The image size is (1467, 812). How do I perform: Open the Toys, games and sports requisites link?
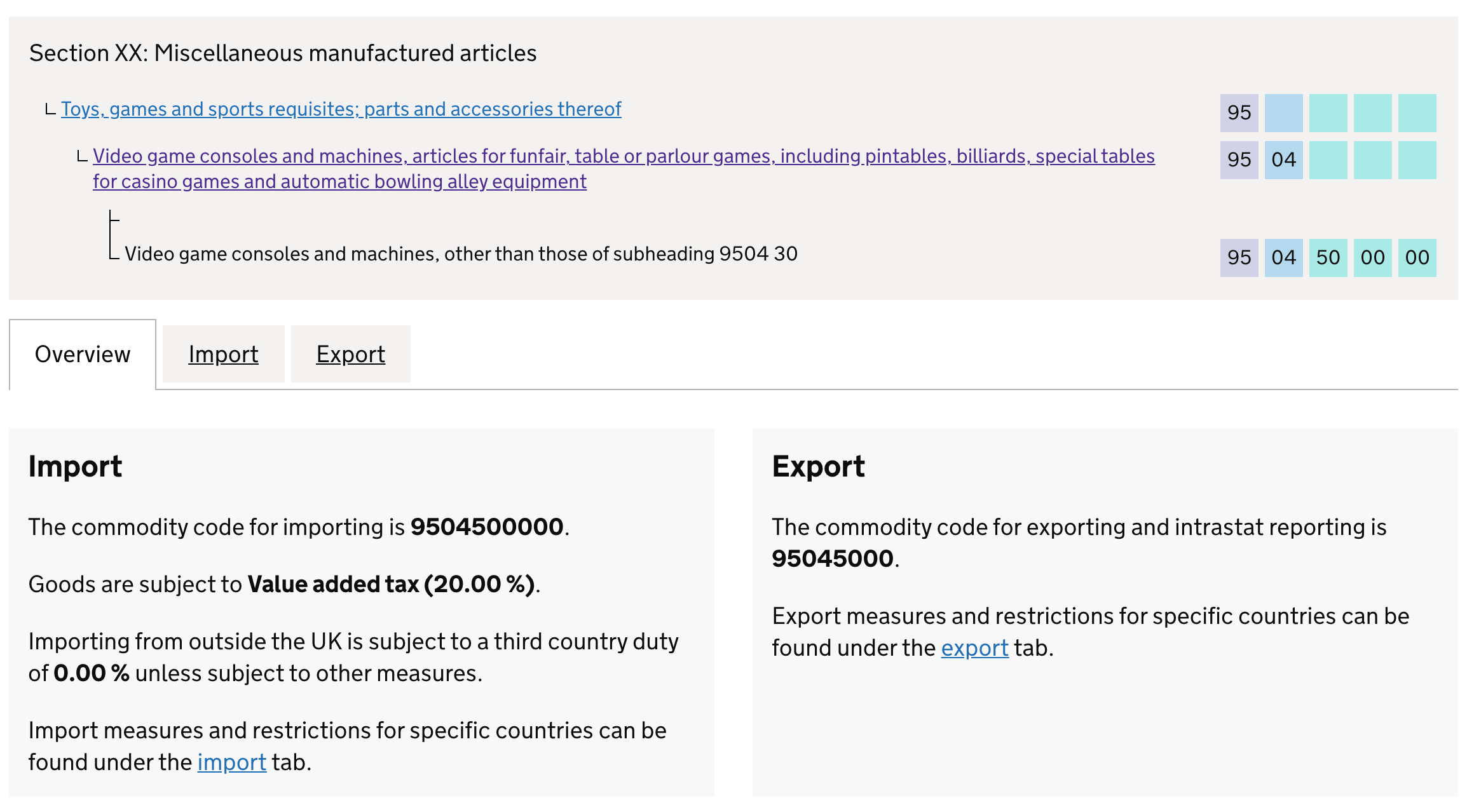click(341, 109)
